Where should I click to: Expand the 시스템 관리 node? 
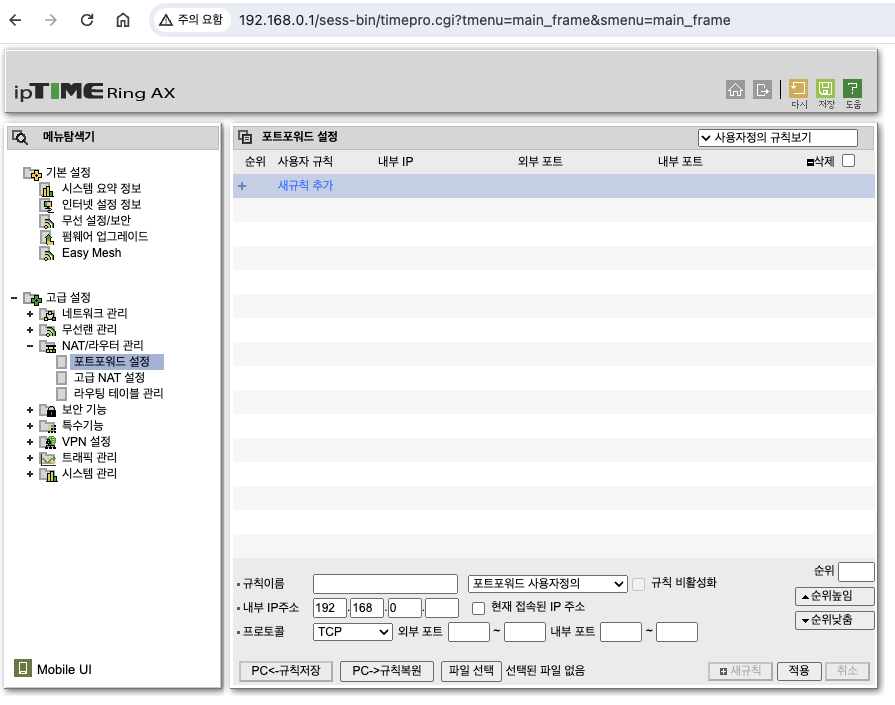[30, 474]
